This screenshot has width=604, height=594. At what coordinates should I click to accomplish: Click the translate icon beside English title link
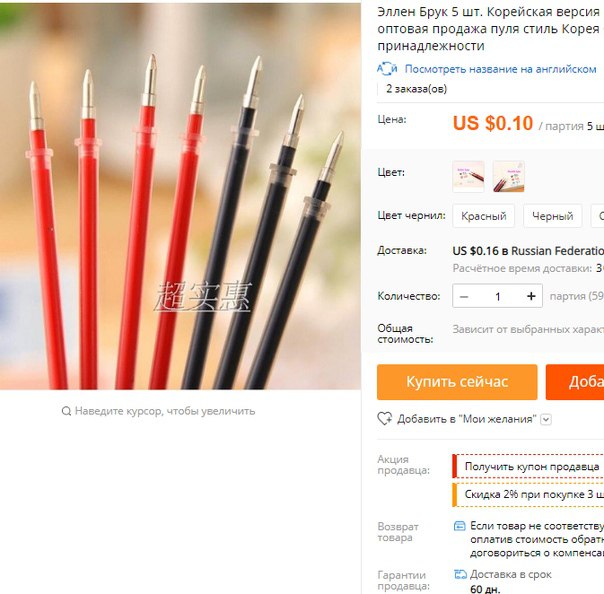tap(387, 69)
